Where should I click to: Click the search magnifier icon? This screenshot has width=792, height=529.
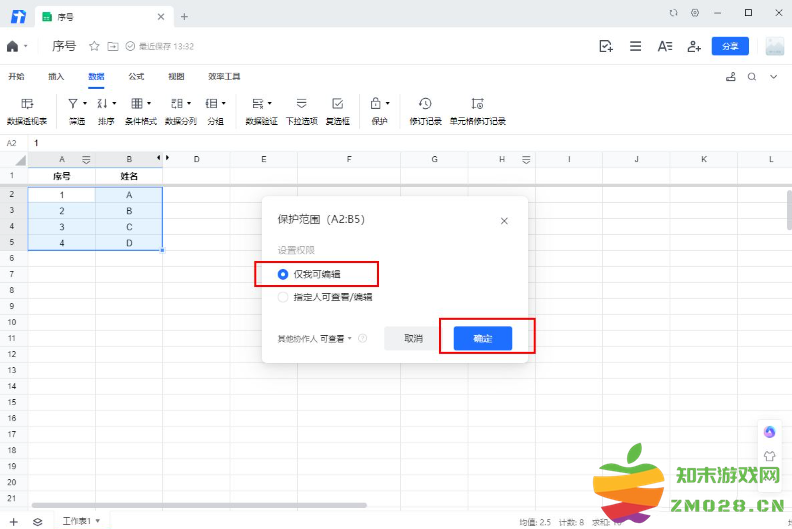[773, 76]
